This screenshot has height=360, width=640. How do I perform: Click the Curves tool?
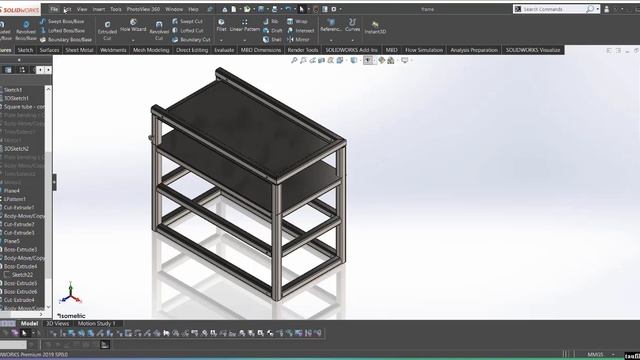pos(352,25)
